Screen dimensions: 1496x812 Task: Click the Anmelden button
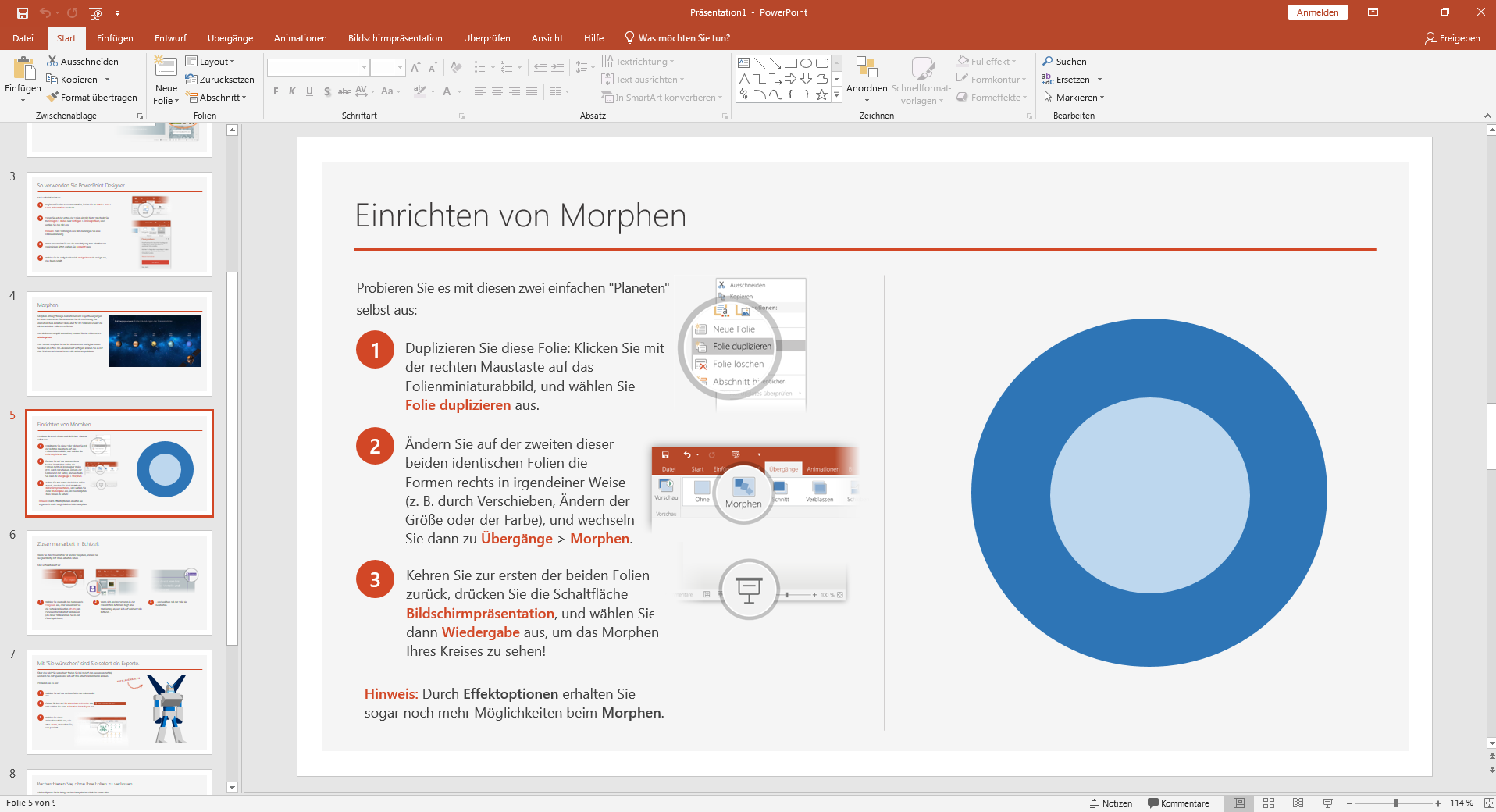(1317, 12)
